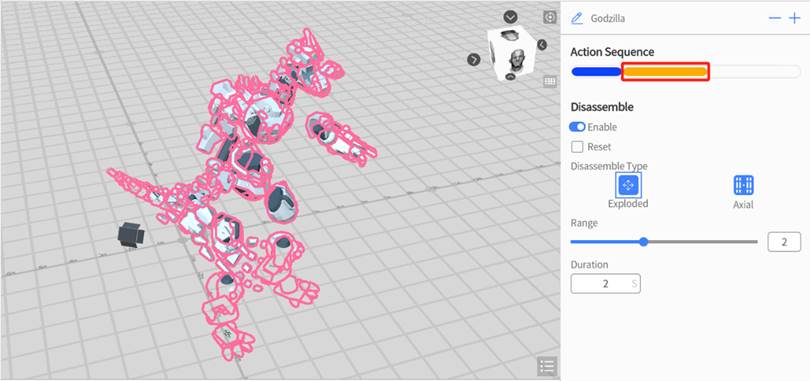Check the Reset checkbox
810x381 pixels.
[577, 147]
